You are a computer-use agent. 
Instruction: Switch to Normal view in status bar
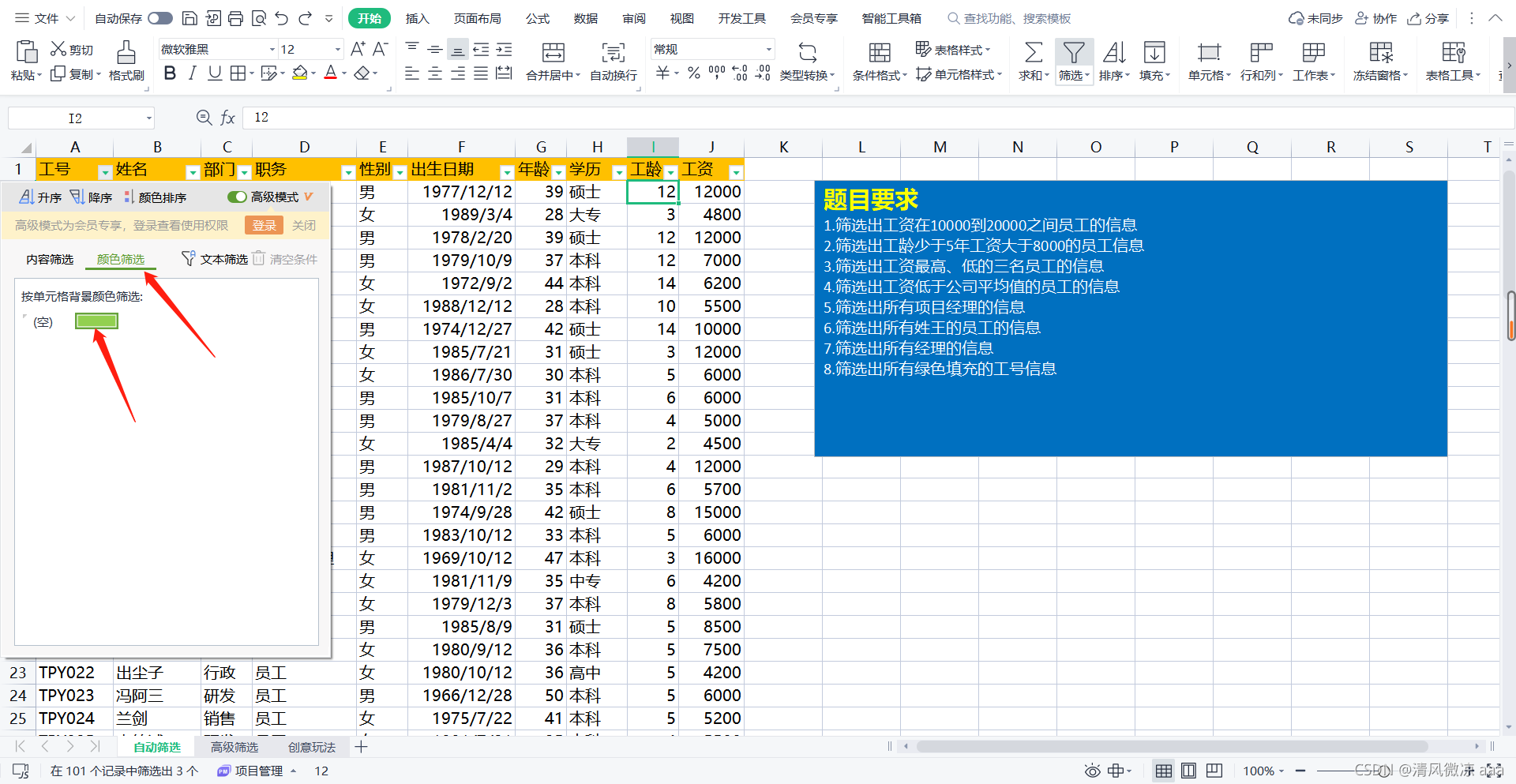pyautogui.click(x=1163, y=771)
